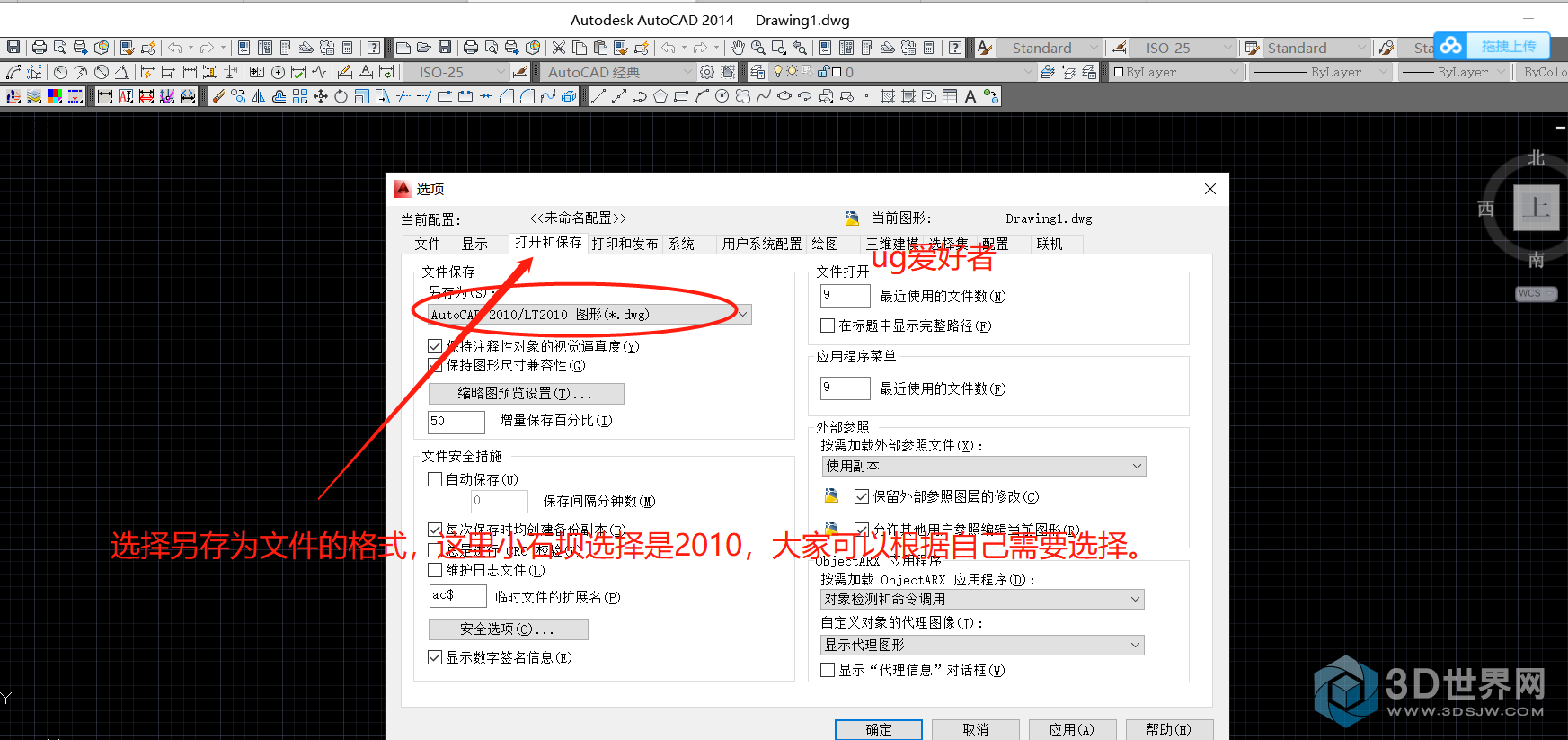This screenshot has height=740, width=1568.
Task: Open the 使用副本 external reference dropdown
Action: pyautogui.click(x=984, y=466)
